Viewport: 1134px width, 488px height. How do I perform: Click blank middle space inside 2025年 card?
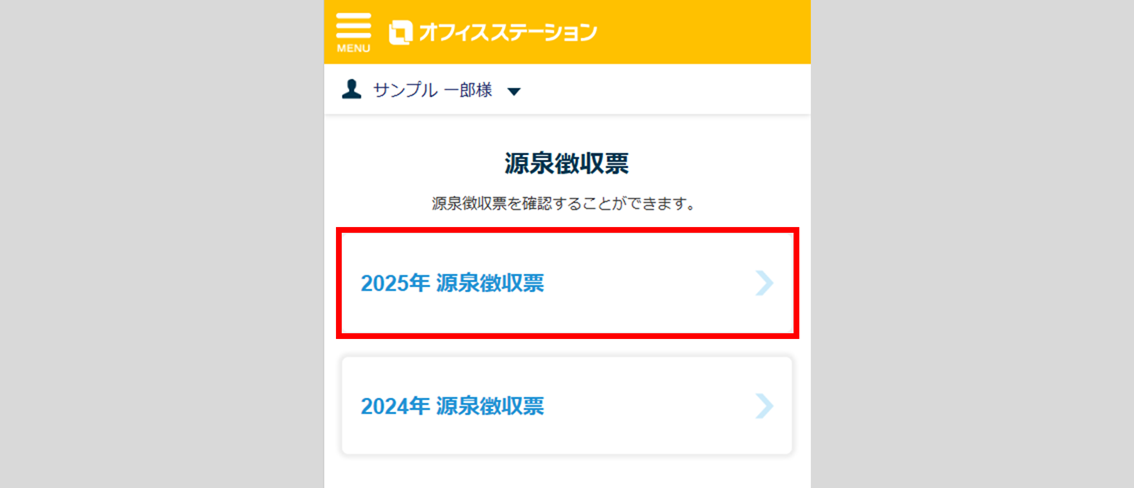[650, 284]
